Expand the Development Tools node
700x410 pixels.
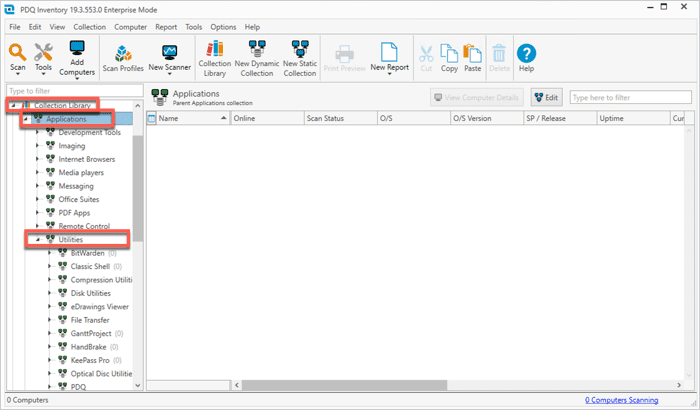tap(38, 133)
